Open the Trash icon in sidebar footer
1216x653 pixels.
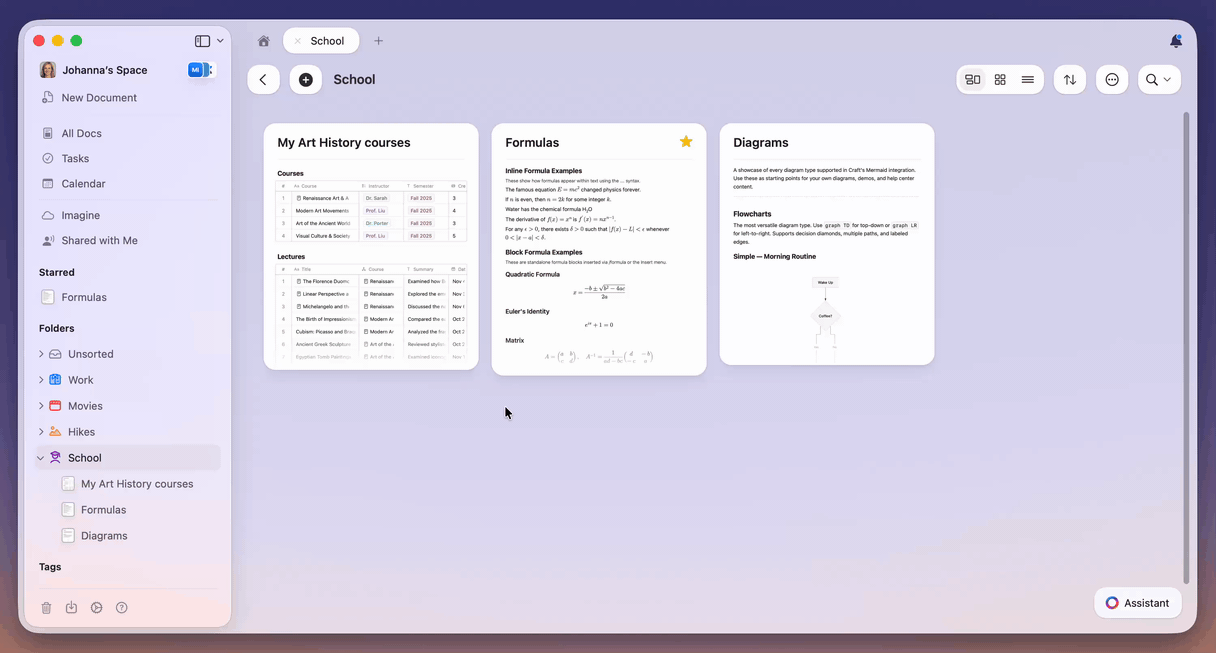pos(46,608)
